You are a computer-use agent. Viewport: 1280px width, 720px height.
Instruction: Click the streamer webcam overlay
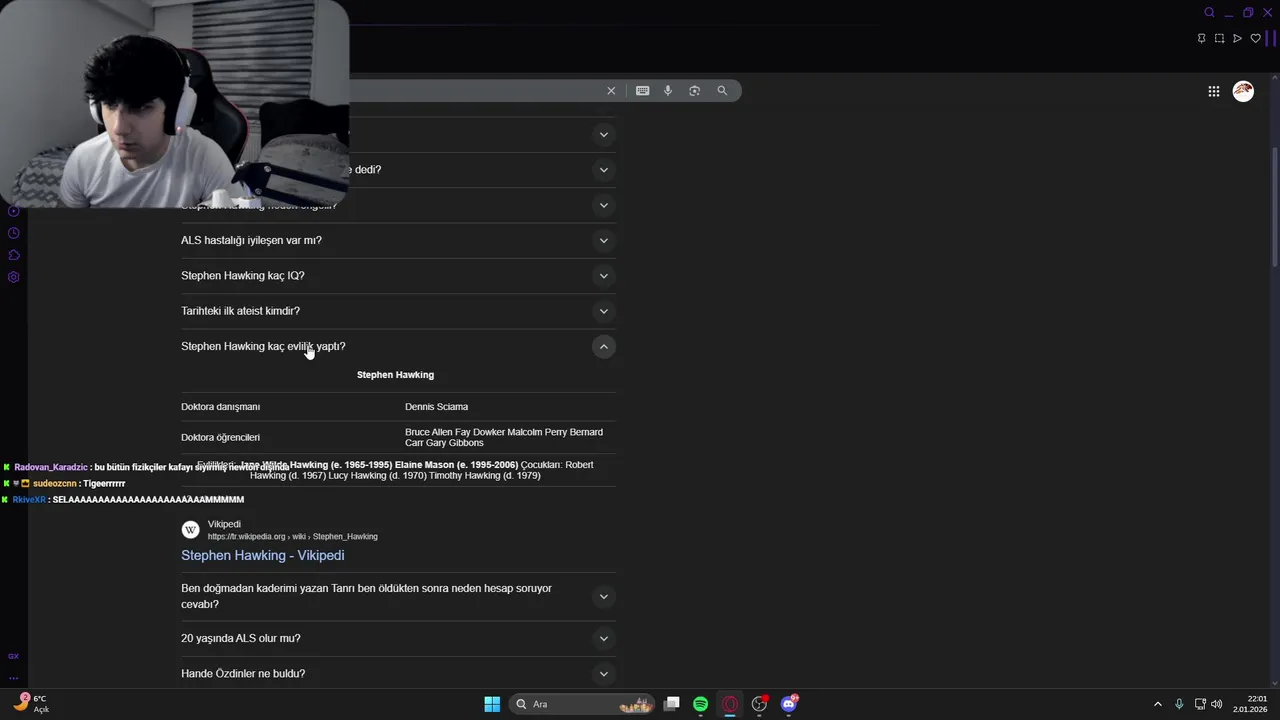pyautogui.click(x=175, y=104)
